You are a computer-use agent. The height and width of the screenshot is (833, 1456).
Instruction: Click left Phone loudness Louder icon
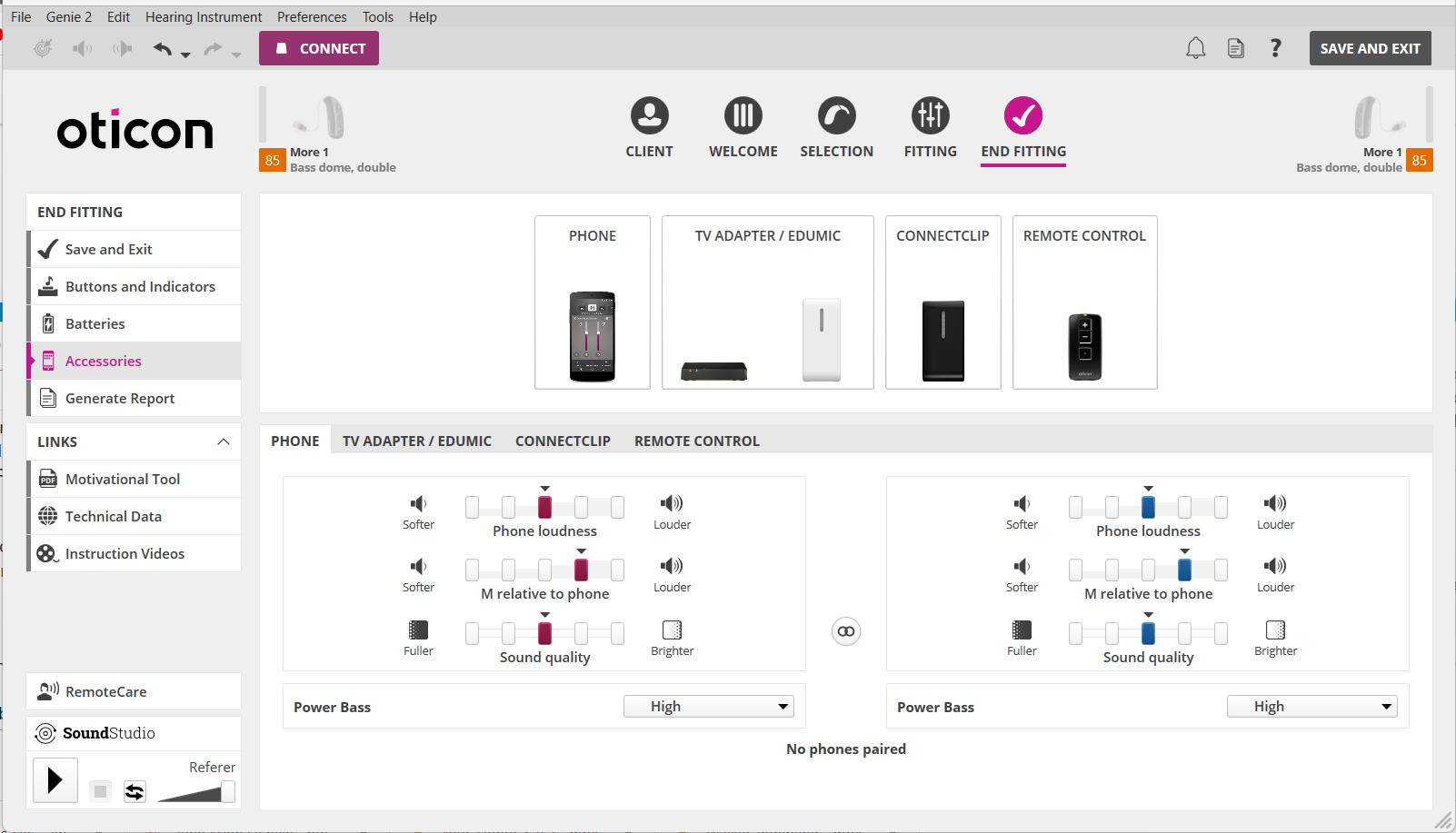[x=672, y=503]
